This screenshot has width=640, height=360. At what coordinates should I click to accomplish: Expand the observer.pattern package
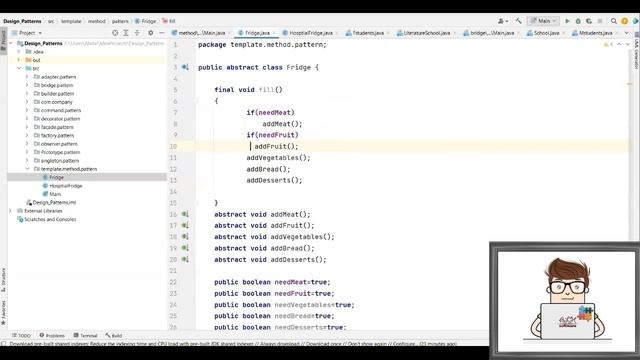[27, 144]
